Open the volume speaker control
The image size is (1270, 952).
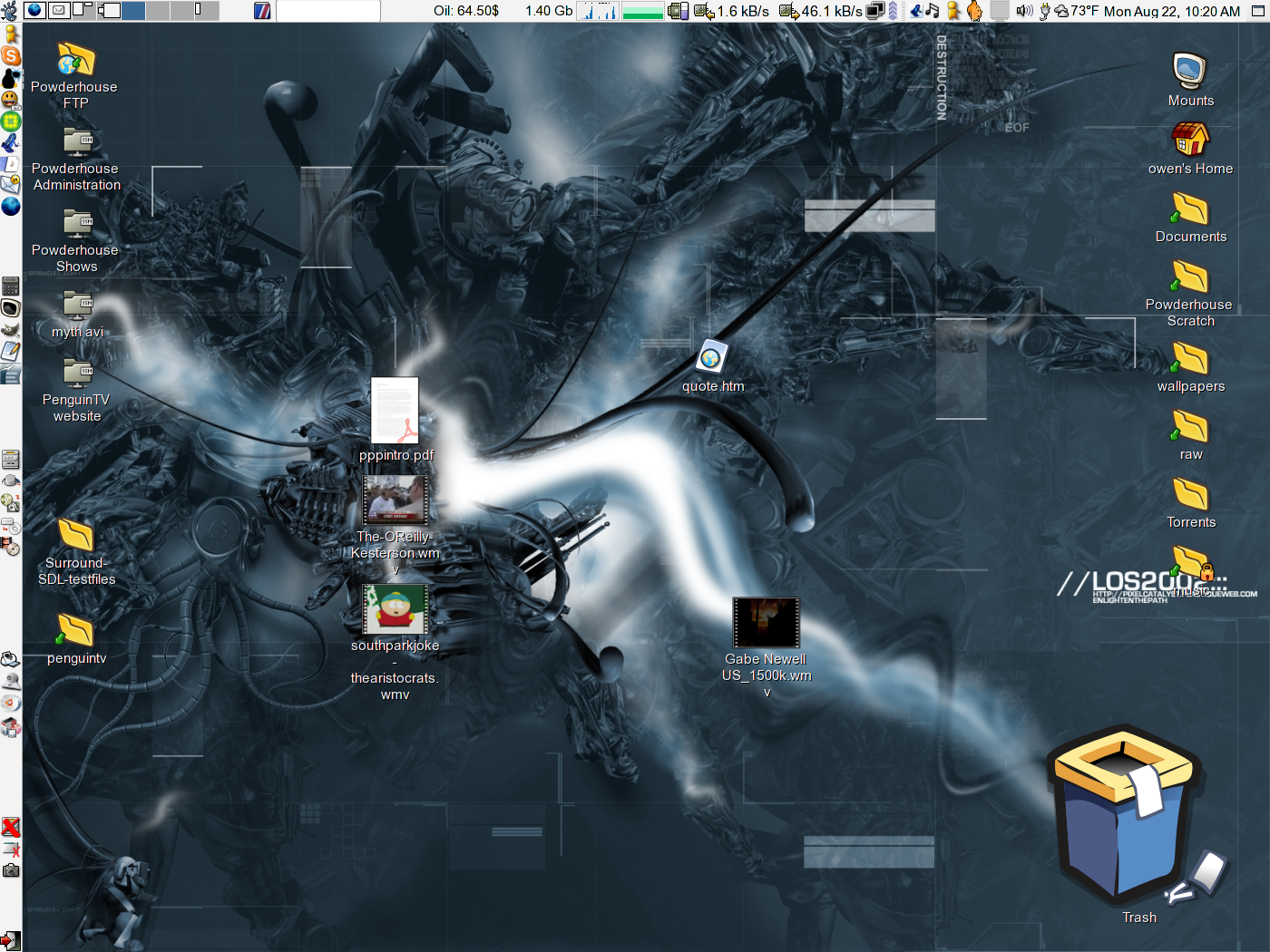click(x=1024, y=11)
